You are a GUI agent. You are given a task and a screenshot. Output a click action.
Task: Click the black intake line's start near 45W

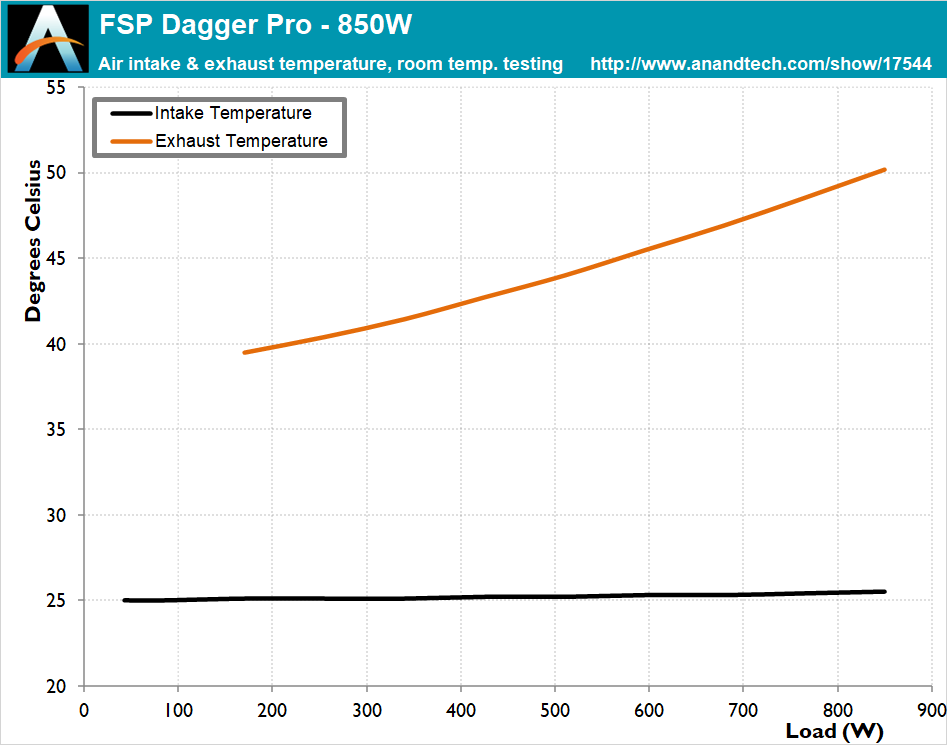[125, 600]
